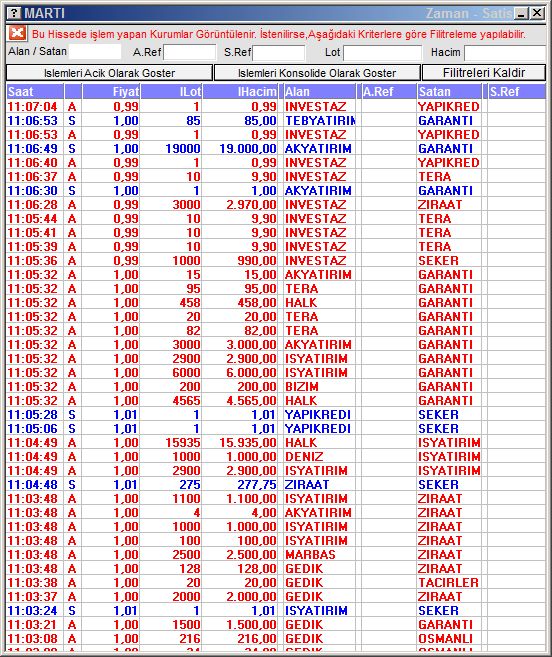Select the 11:05:06 time cell
The height and width of the screenshot is (657, 552).
click(32, 429)
